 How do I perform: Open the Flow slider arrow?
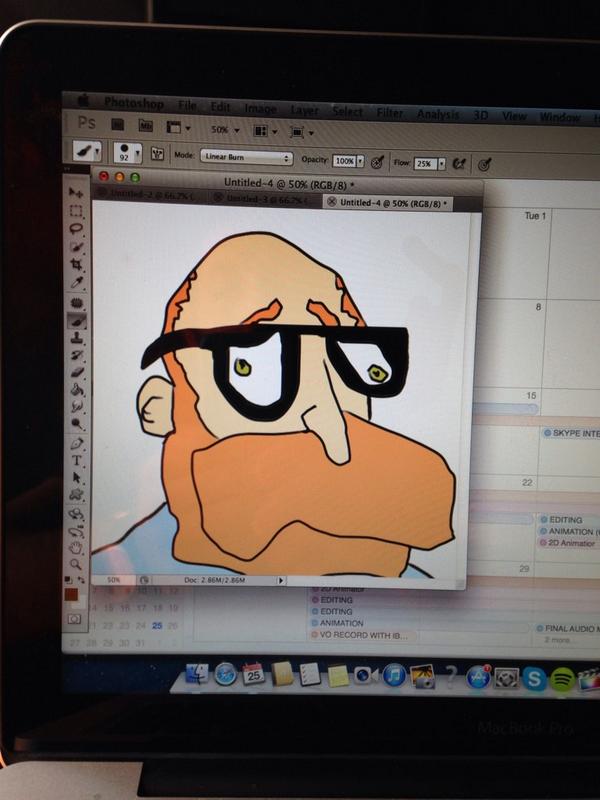point(441,164)
